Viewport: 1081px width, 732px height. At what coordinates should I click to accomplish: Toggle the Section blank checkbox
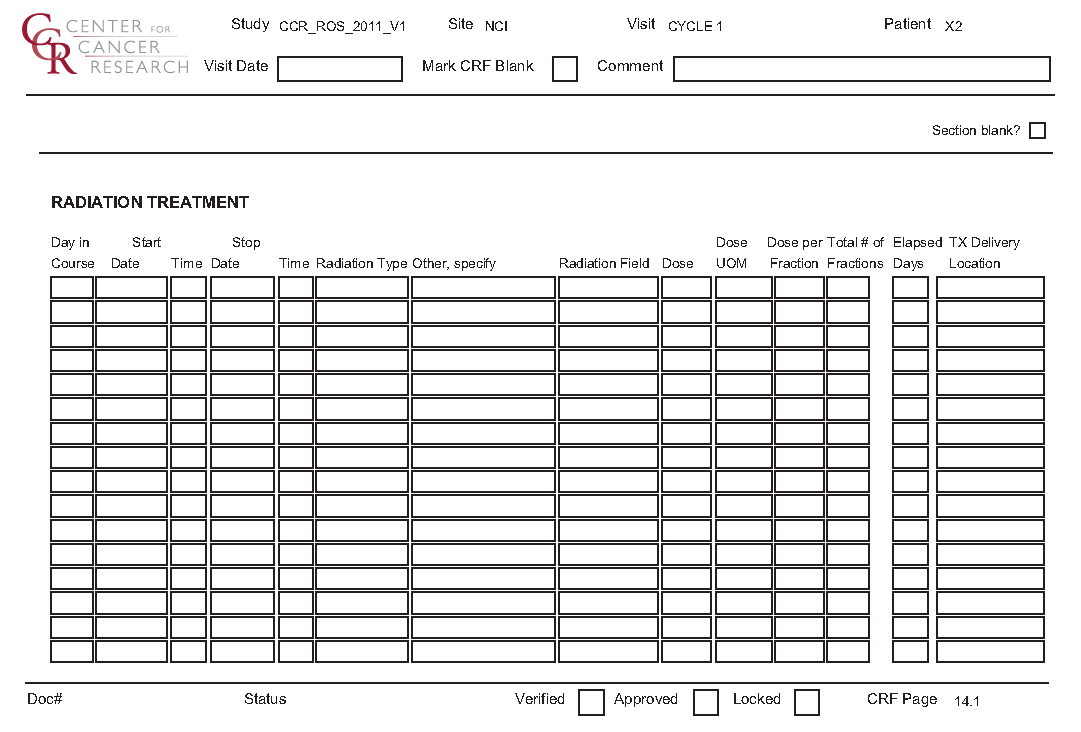click(x=1037, y=131)
